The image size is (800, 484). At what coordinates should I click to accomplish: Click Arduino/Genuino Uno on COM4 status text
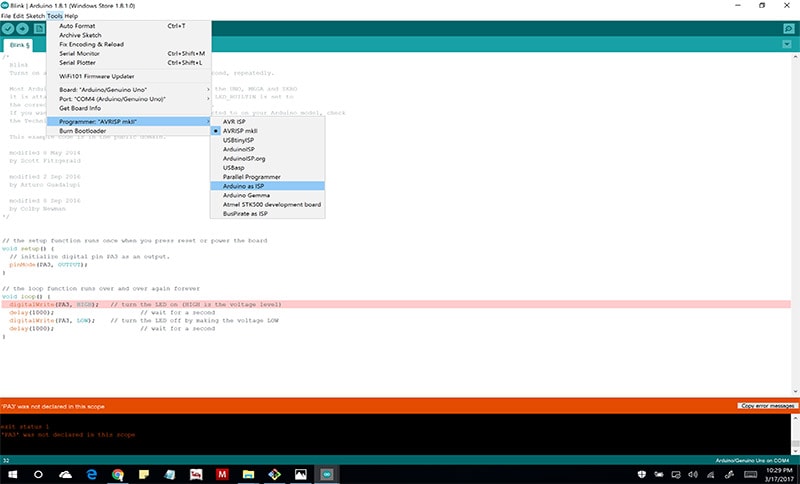click(752, 460)
